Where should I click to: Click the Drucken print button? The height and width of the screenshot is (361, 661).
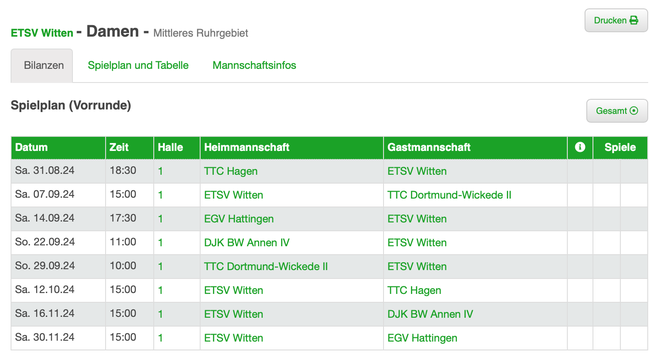coord(616,20)
